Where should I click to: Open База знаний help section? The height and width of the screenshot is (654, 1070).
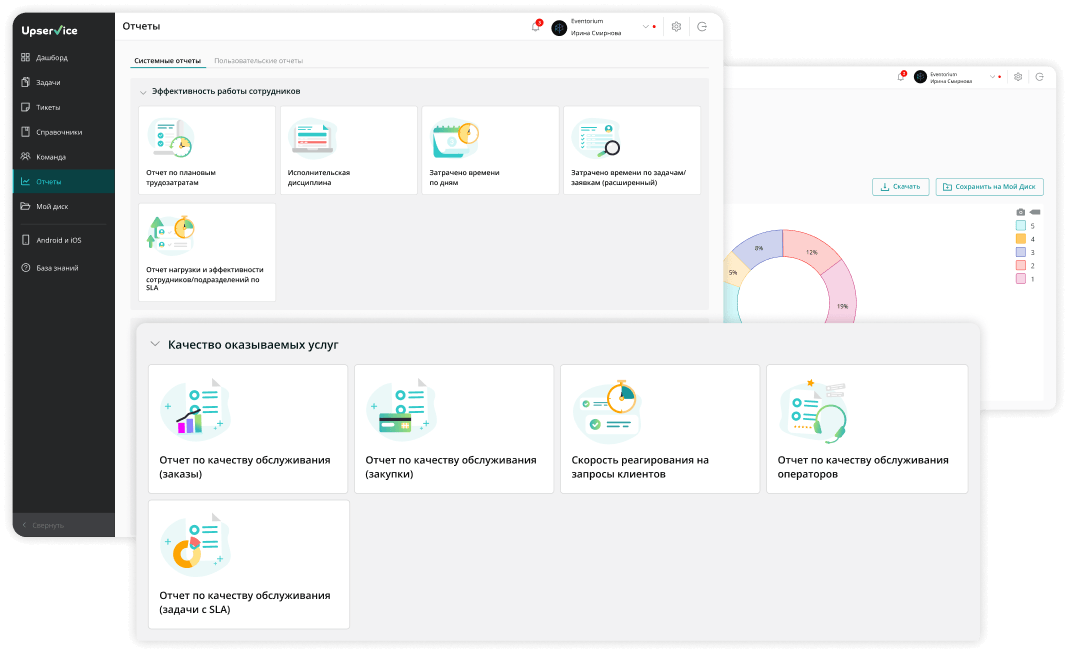pyautogui.click(x=56, y=268)
